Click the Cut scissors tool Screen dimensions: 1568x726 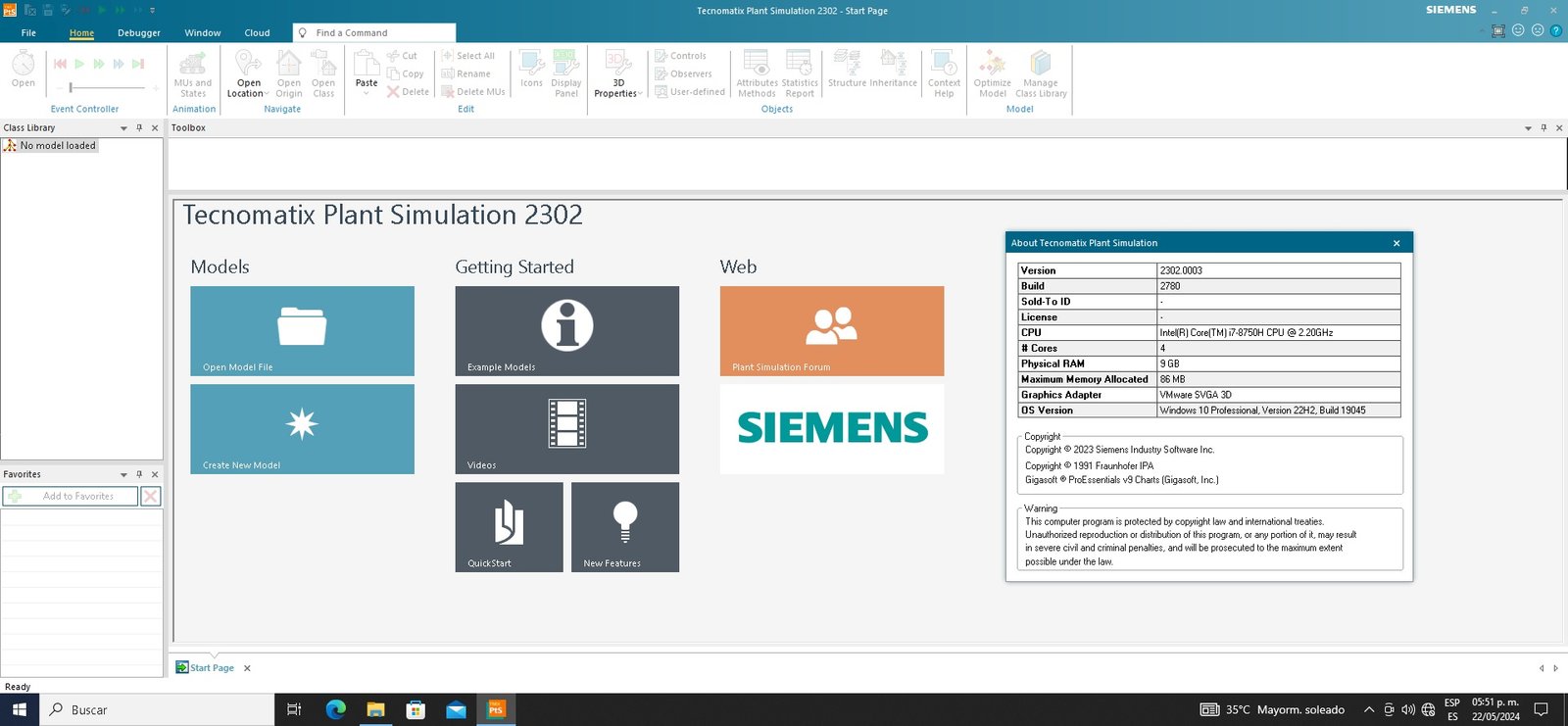pos(403,56)
